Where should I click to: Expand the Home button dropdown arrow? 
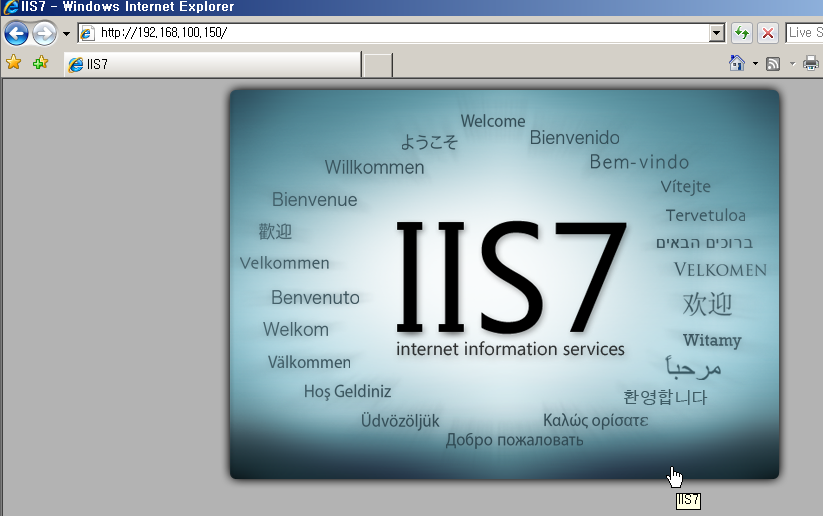tap(755, 64)
